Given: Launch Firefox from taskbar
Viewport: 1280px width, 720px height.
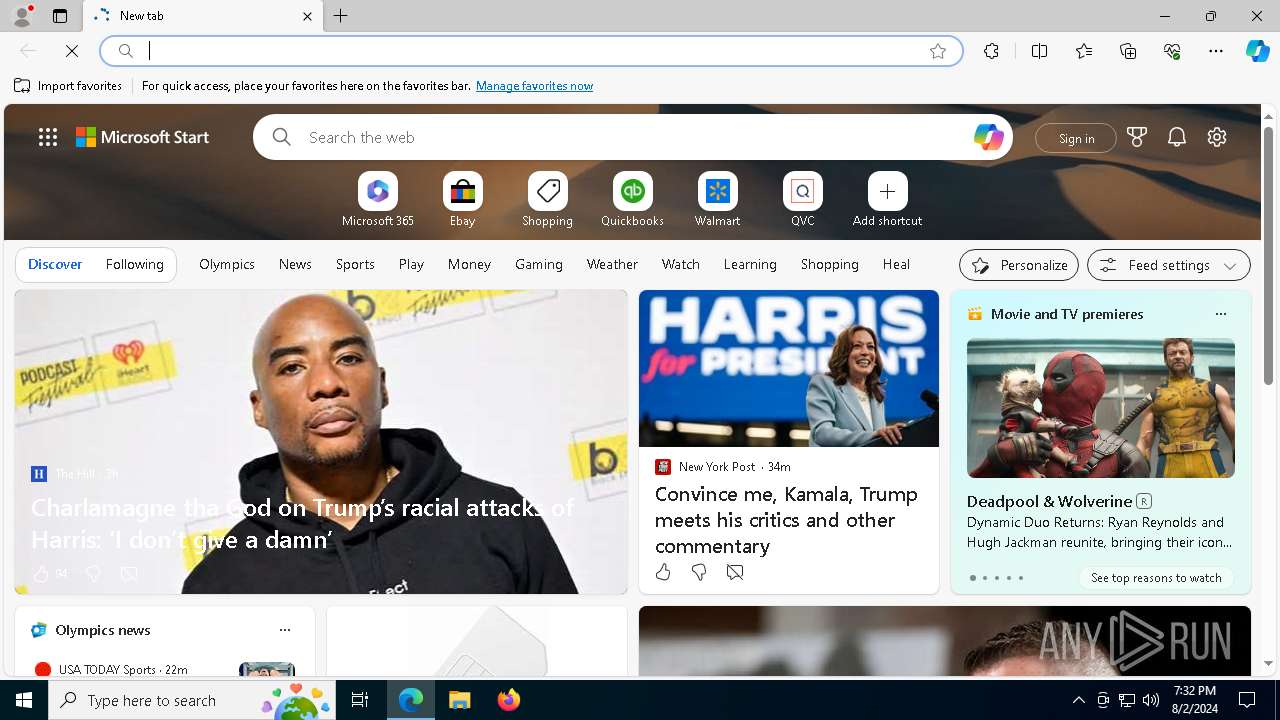Looking at the screenshot, I should coord(509,700).
